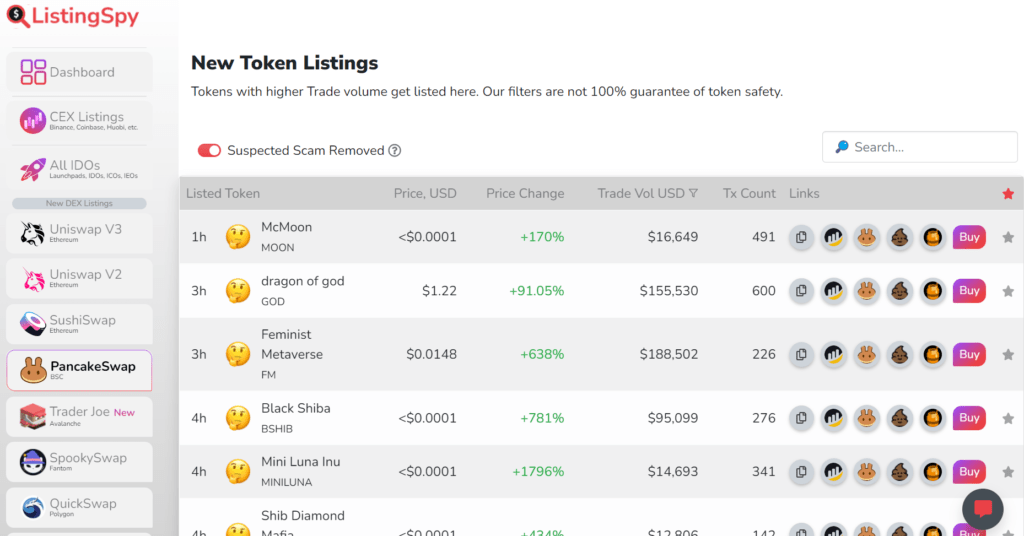Open the bar-chart icon for dragon of god
The image size is (1024, 536).
tap(833, 291)
